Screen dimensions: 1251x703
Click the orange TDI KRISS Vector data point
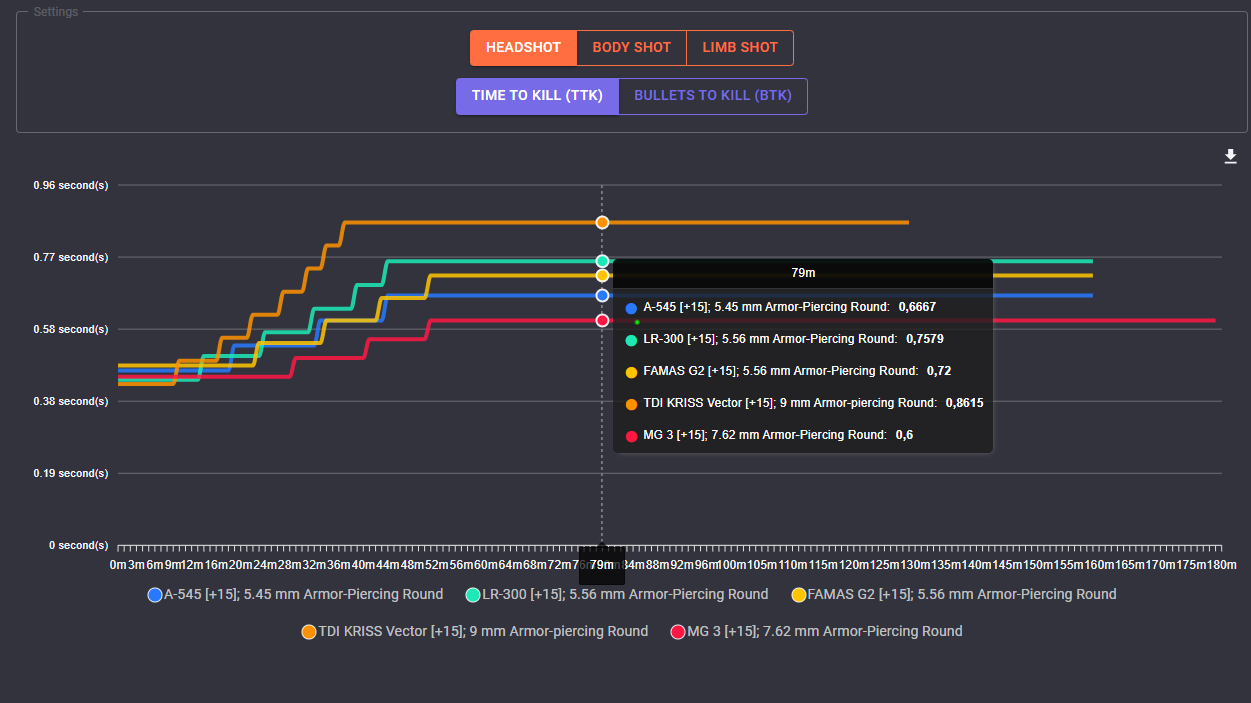pyautogui.click(x=602, y=222)
